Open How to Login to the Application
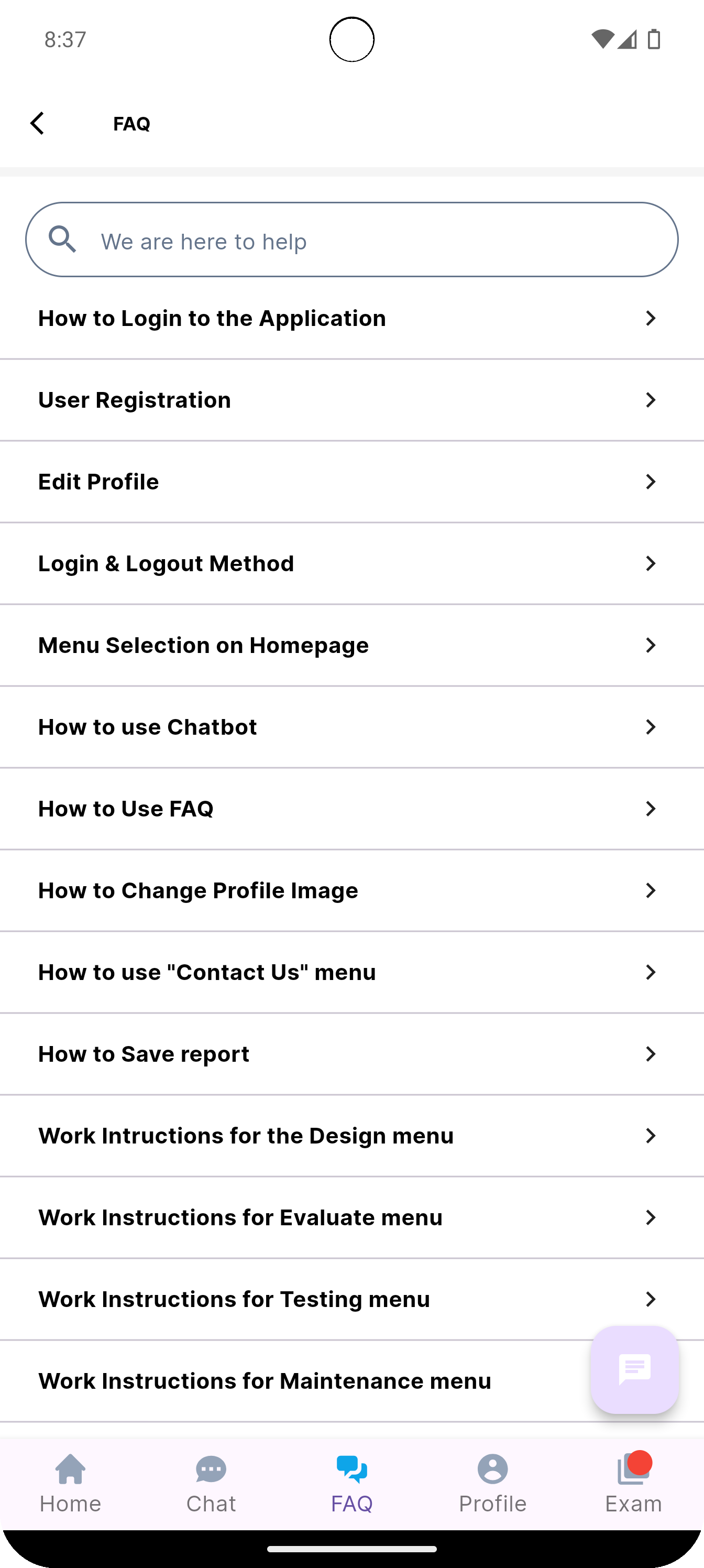The width and height of the screenshot is (704, 1568). click(351, 318)
